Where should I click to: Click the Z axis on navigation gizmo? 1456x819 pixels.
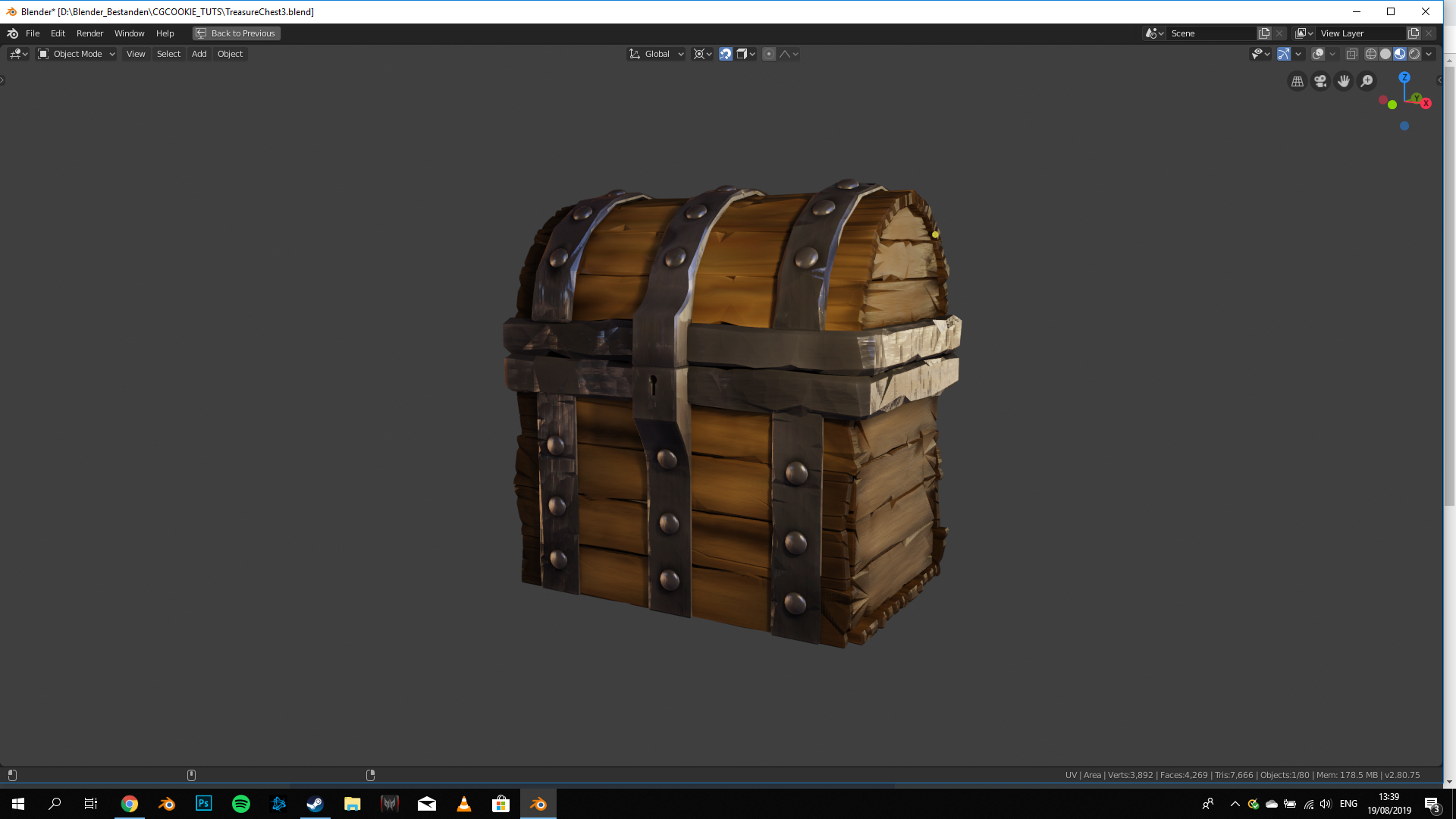1404,77
